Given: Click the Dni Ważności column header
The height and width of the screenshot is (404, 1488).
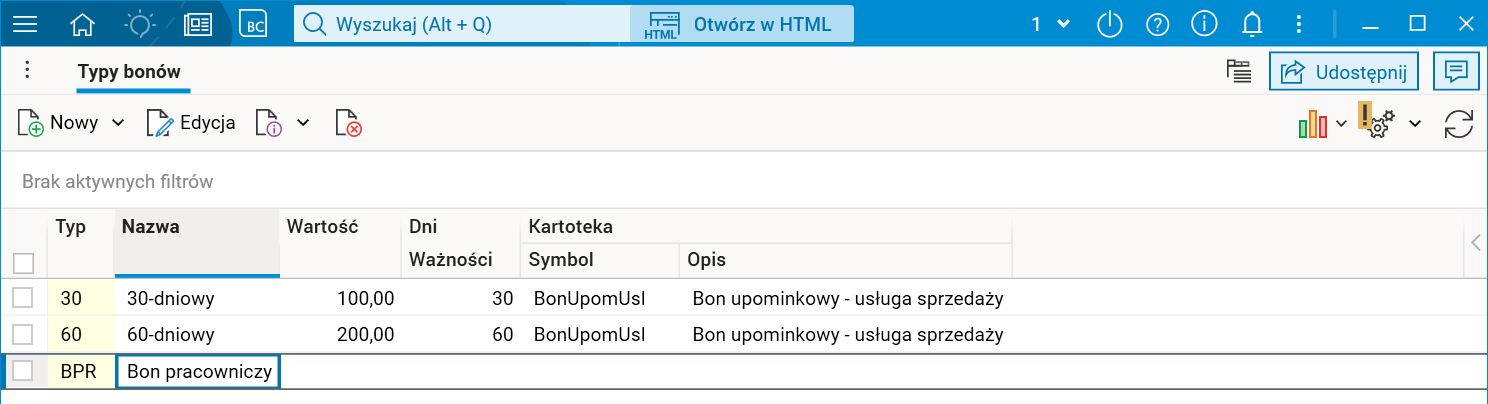Looking at the screenshot, I should tap(461, 243).
